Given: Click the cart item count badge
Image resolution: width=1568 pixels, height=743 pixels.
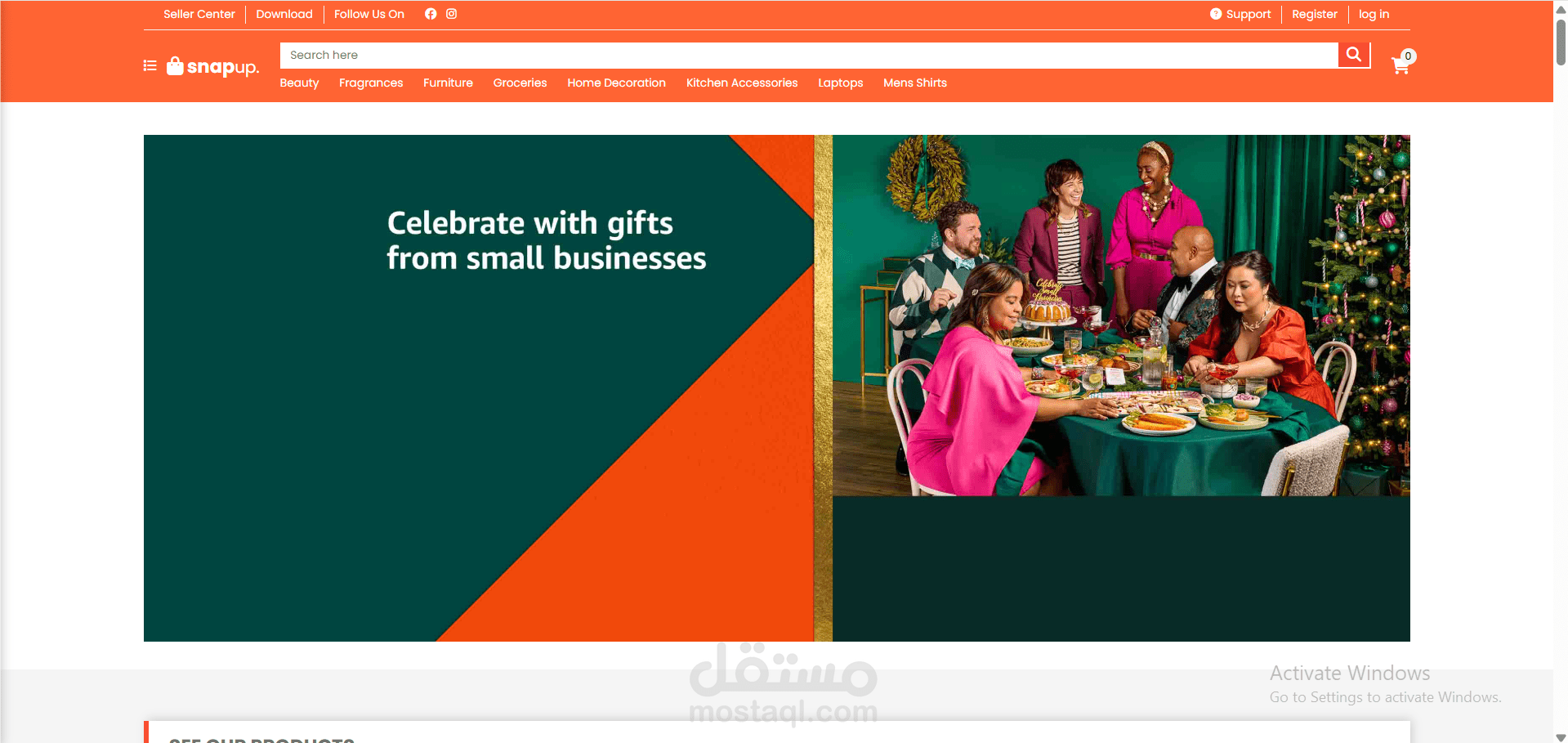Looking at the screenshot, I should [1408, 56].
